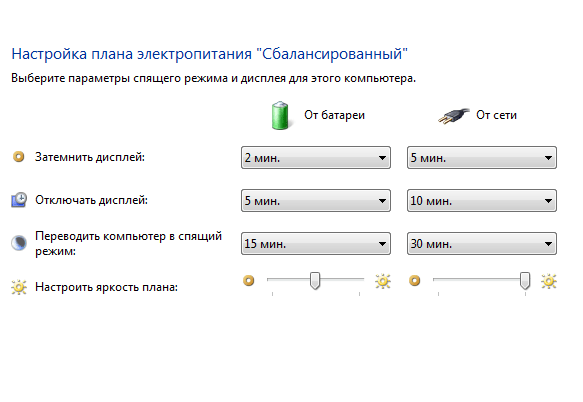Click the plugged-in brightness slider thumb
The width and height of the screenshot is (583, 402).
pos(525,280)
